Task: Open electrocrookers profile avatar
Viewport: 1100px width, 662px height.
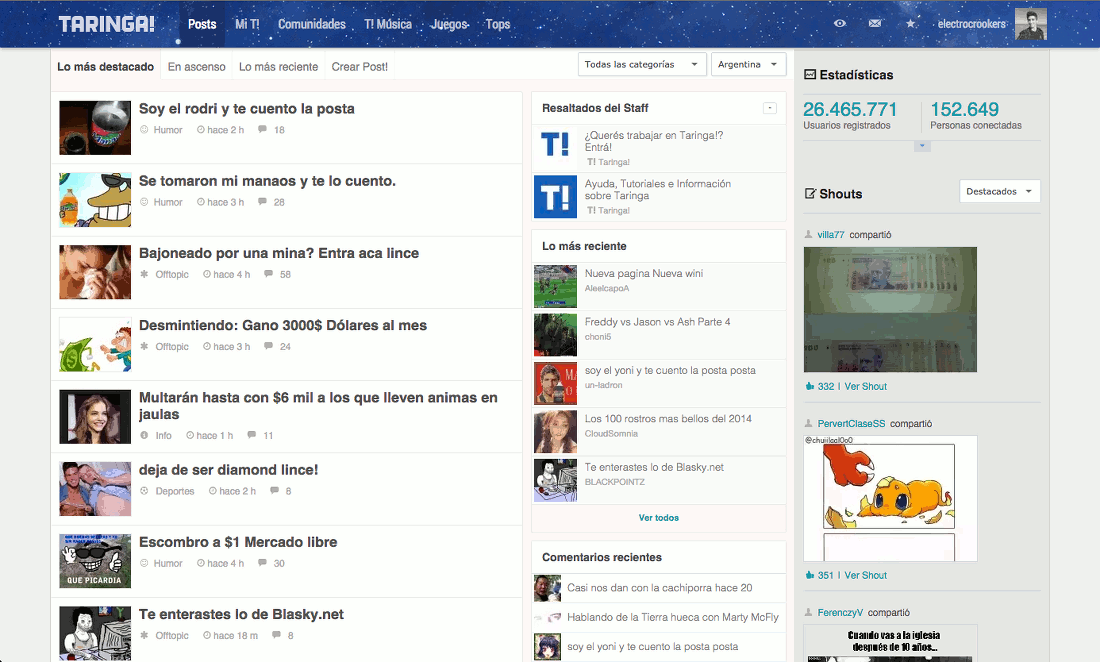Action: point(1031,24)
